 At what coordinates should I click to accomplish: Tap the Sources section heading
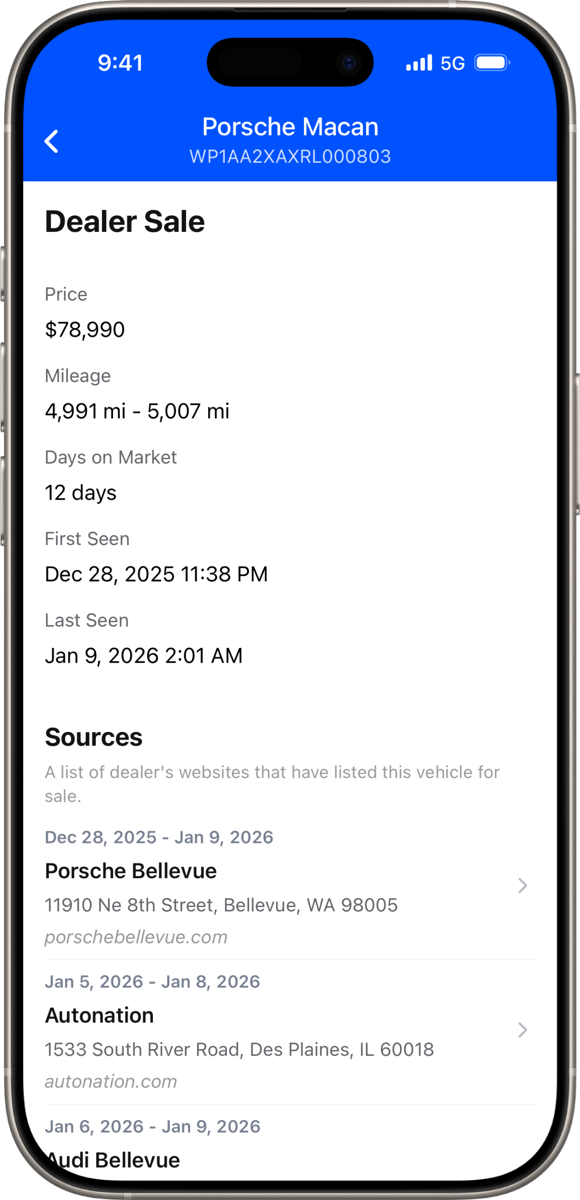tap(93, 737)
